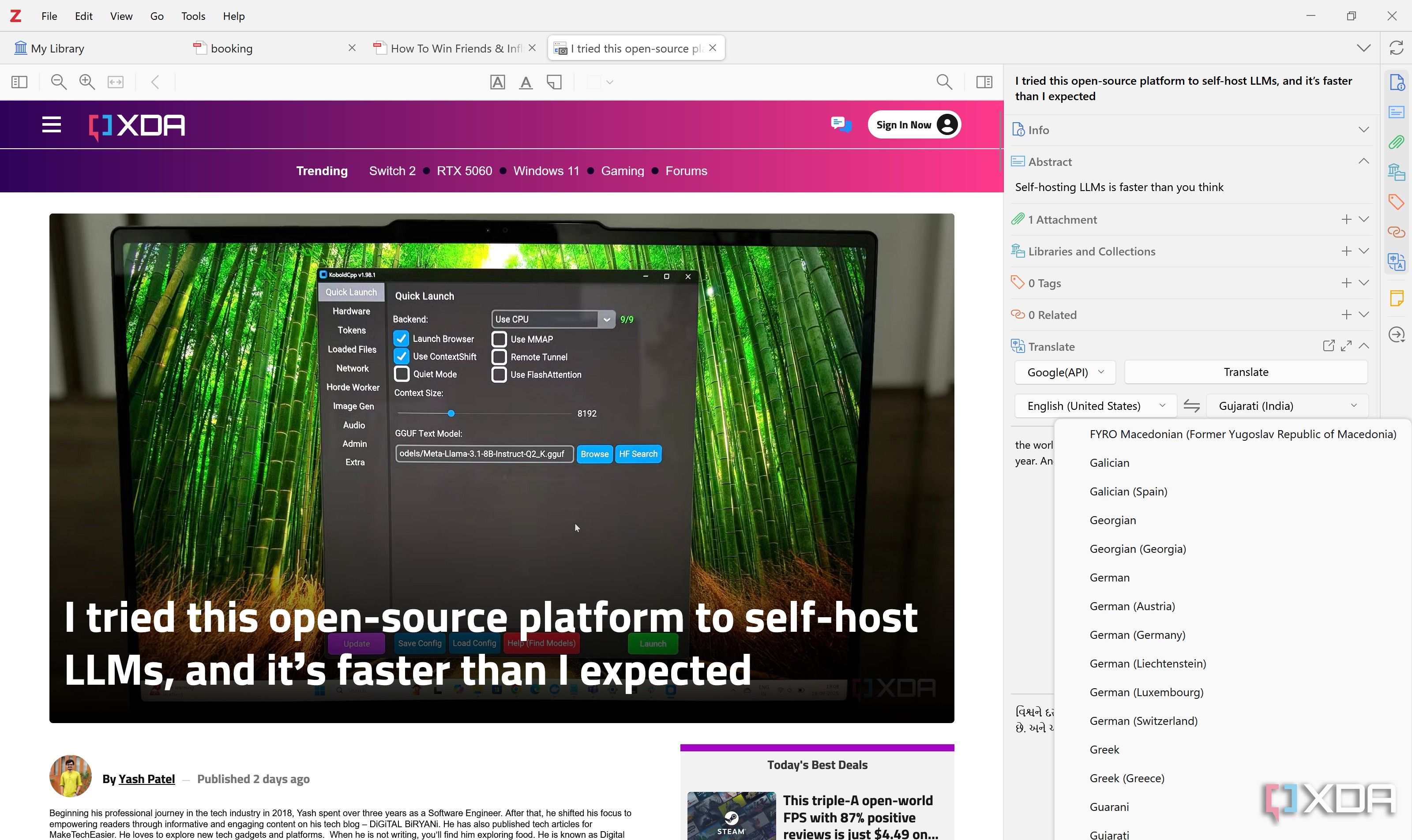Viewport: 1412px width, 840px height.
Task: Select the add note annotation tool
Action: (554, 82)
